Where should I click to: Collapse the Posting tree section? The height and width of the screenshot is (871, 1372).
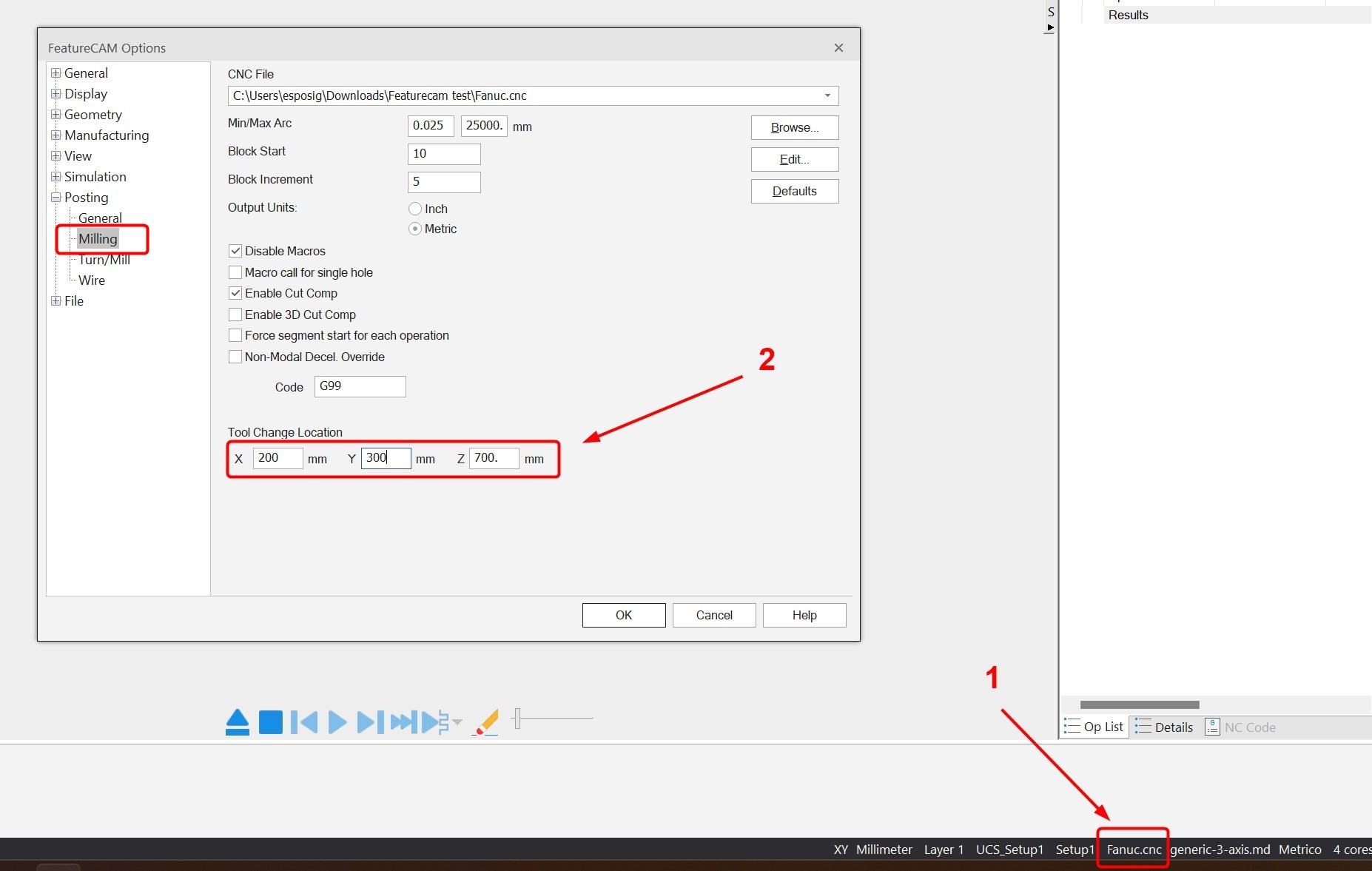click(x=56, y=198)
